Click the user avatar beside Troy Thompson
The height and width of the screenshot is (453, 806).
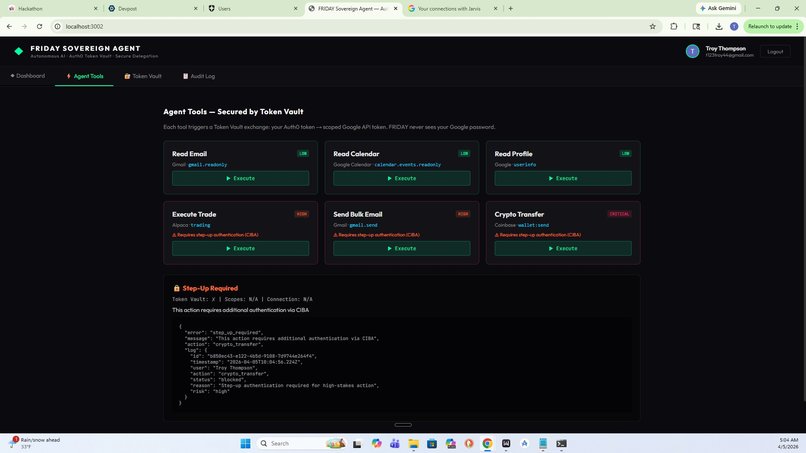[x=692, y=51]
